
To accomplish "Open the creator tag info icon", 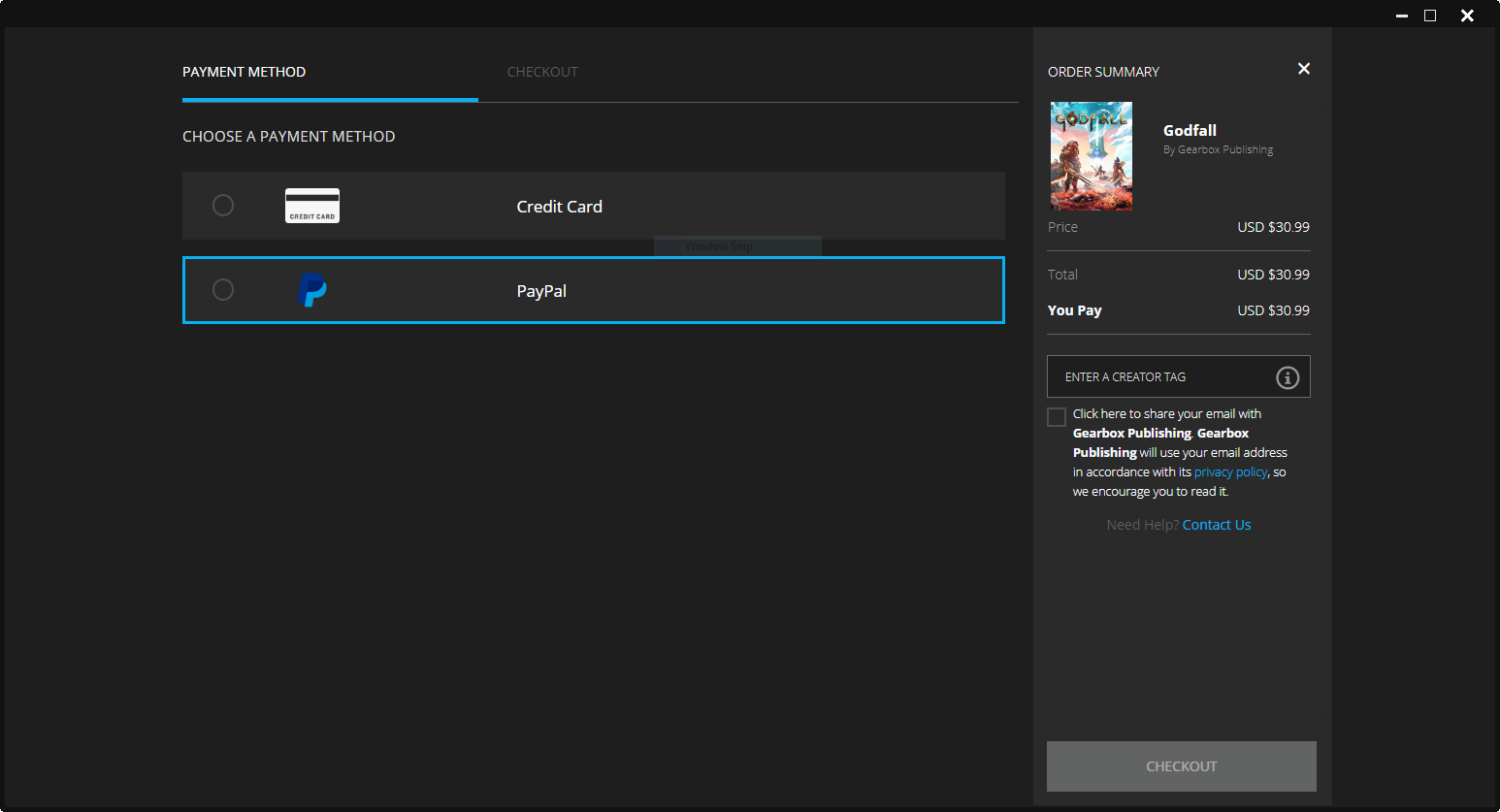I will [x=1288, y=377].
